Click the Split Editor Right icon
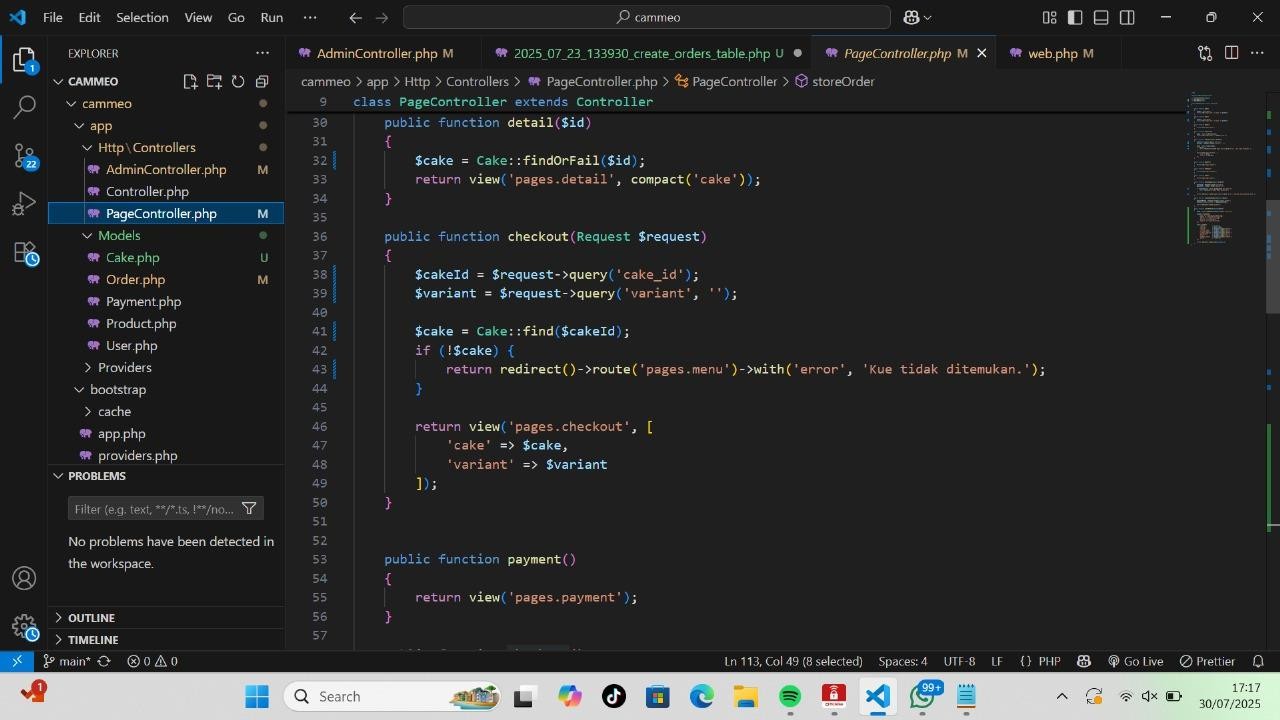This screenshot has height=720, width=1280. tap(1231, 53)
